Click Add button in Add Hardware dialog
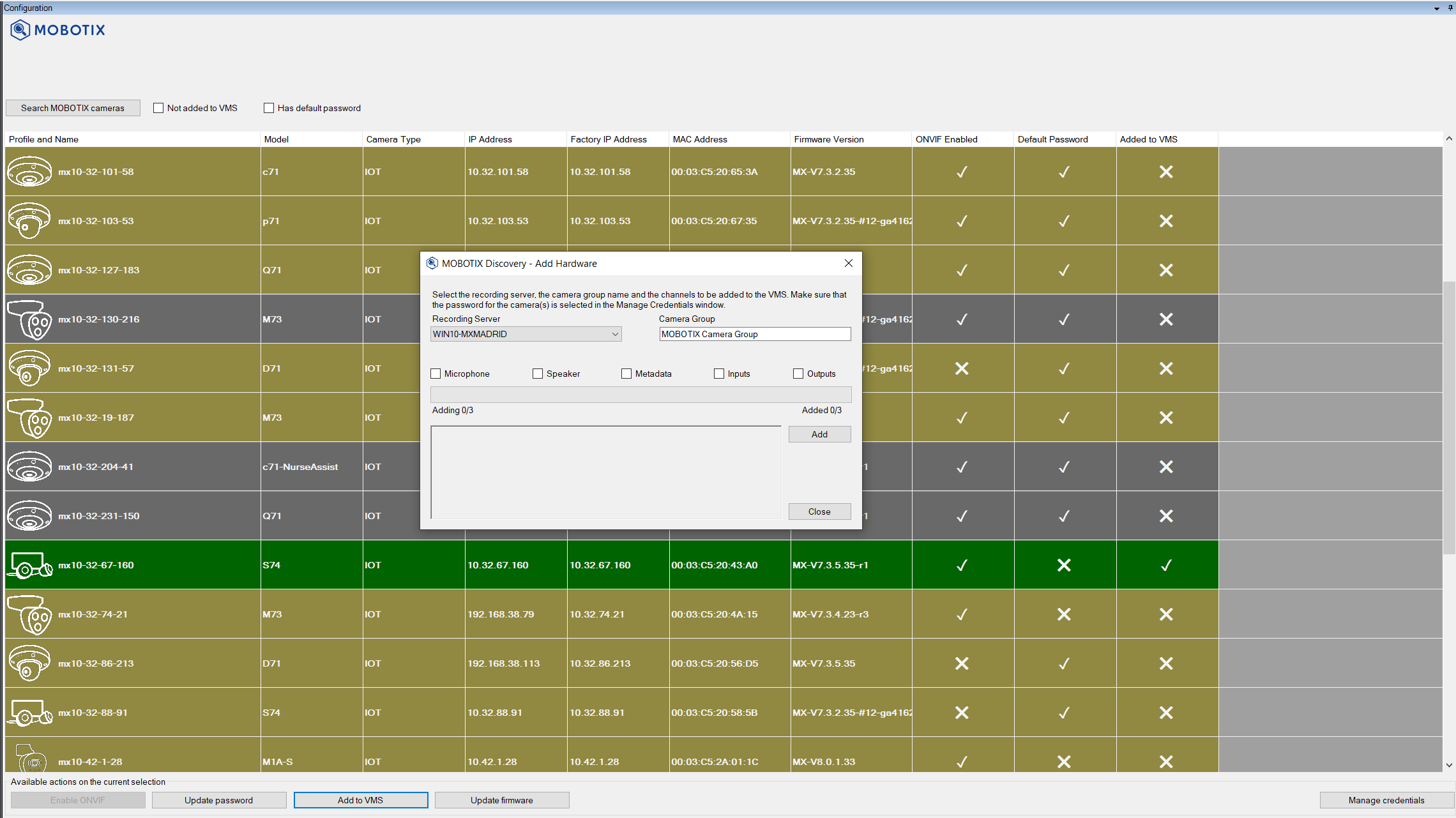Image resolution: width=1456 pixels, height=818 pixels. click(820, 434)
